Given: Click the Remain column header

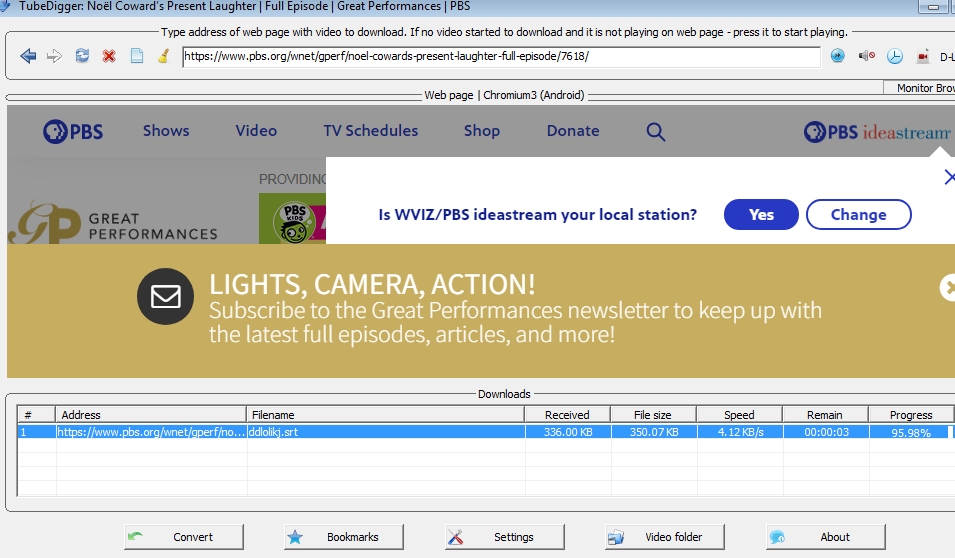Looking at the screenshot, I should (x=825, y=415).
